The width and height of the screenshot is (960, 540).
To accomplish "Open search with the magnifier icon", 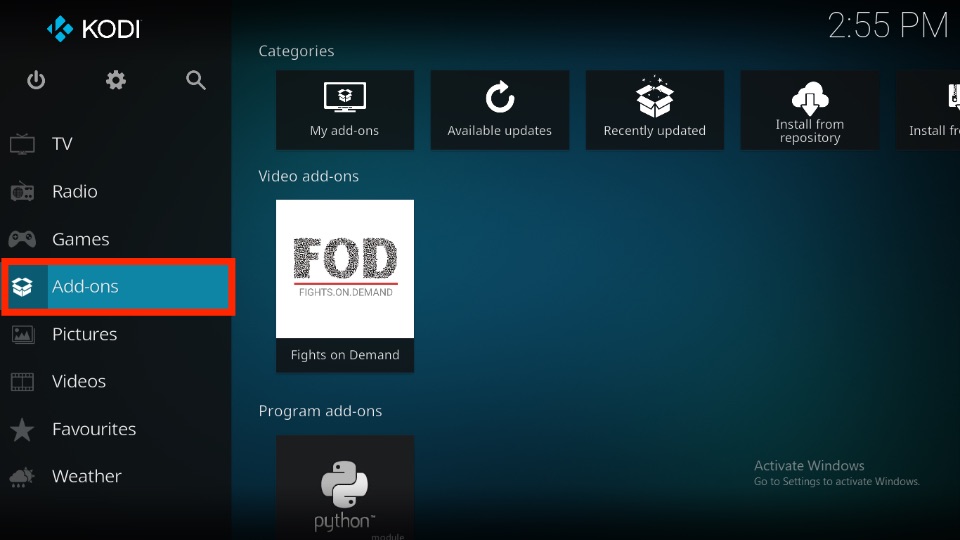I will pyautogui.click(x=196, y=80).
